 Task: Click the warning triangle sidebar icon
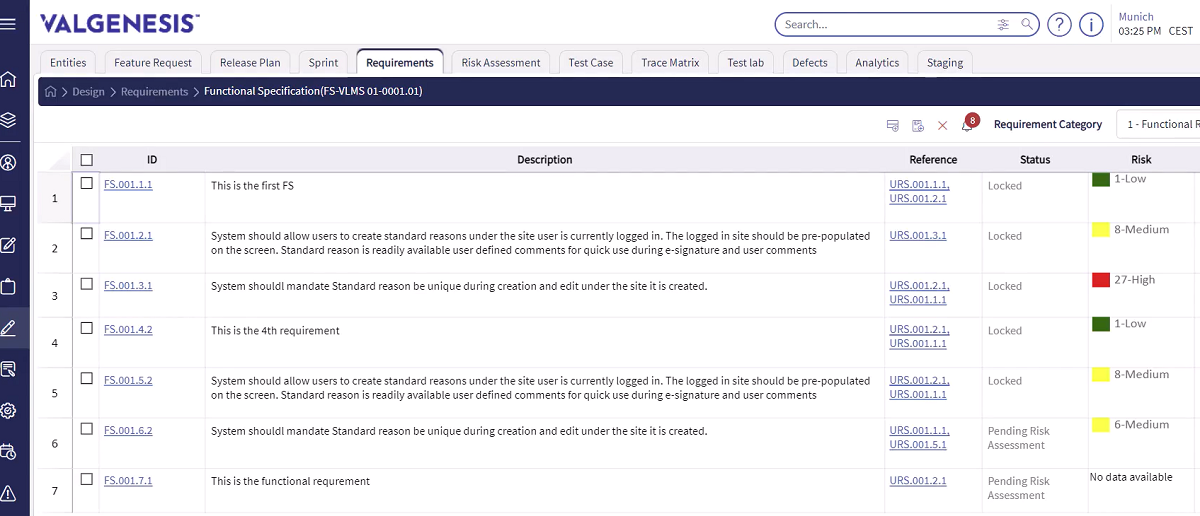[8, 492]
